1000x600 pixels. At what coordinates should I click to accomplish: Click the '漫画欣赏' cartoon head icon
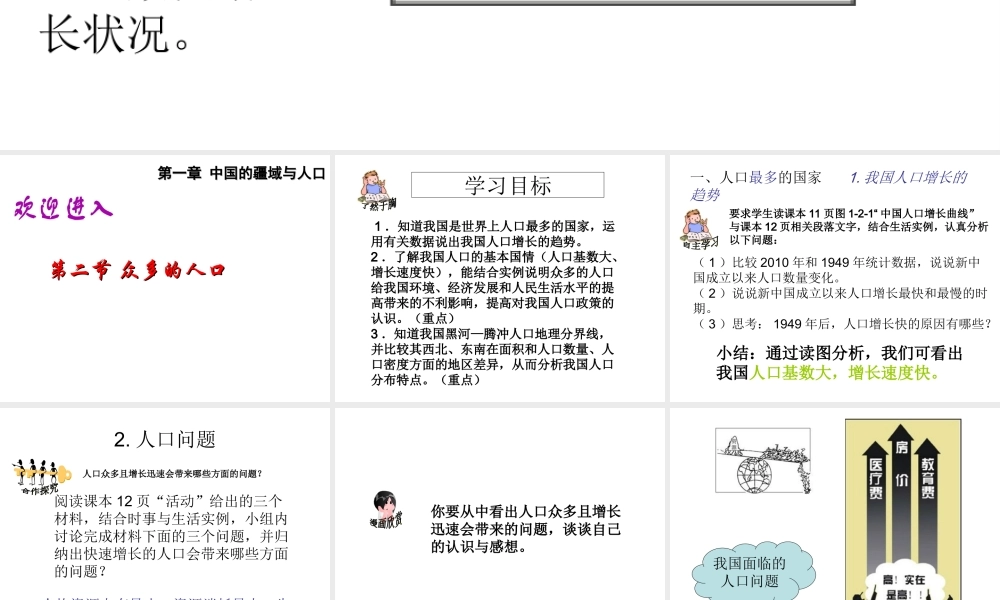point(386,509)
